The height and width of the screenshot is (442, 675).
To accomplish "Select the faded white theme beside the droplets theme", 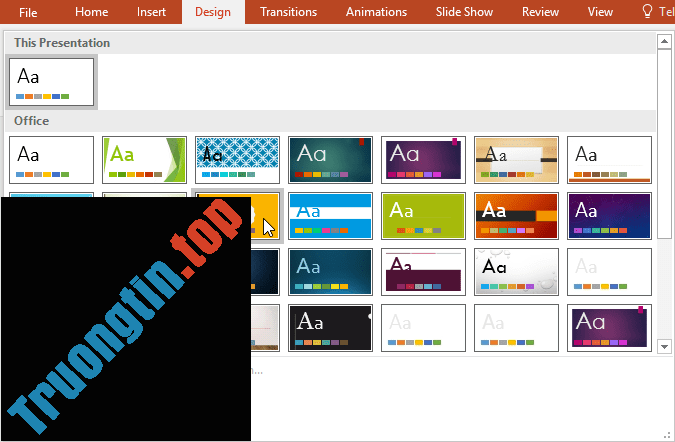I will pos(609,272).
